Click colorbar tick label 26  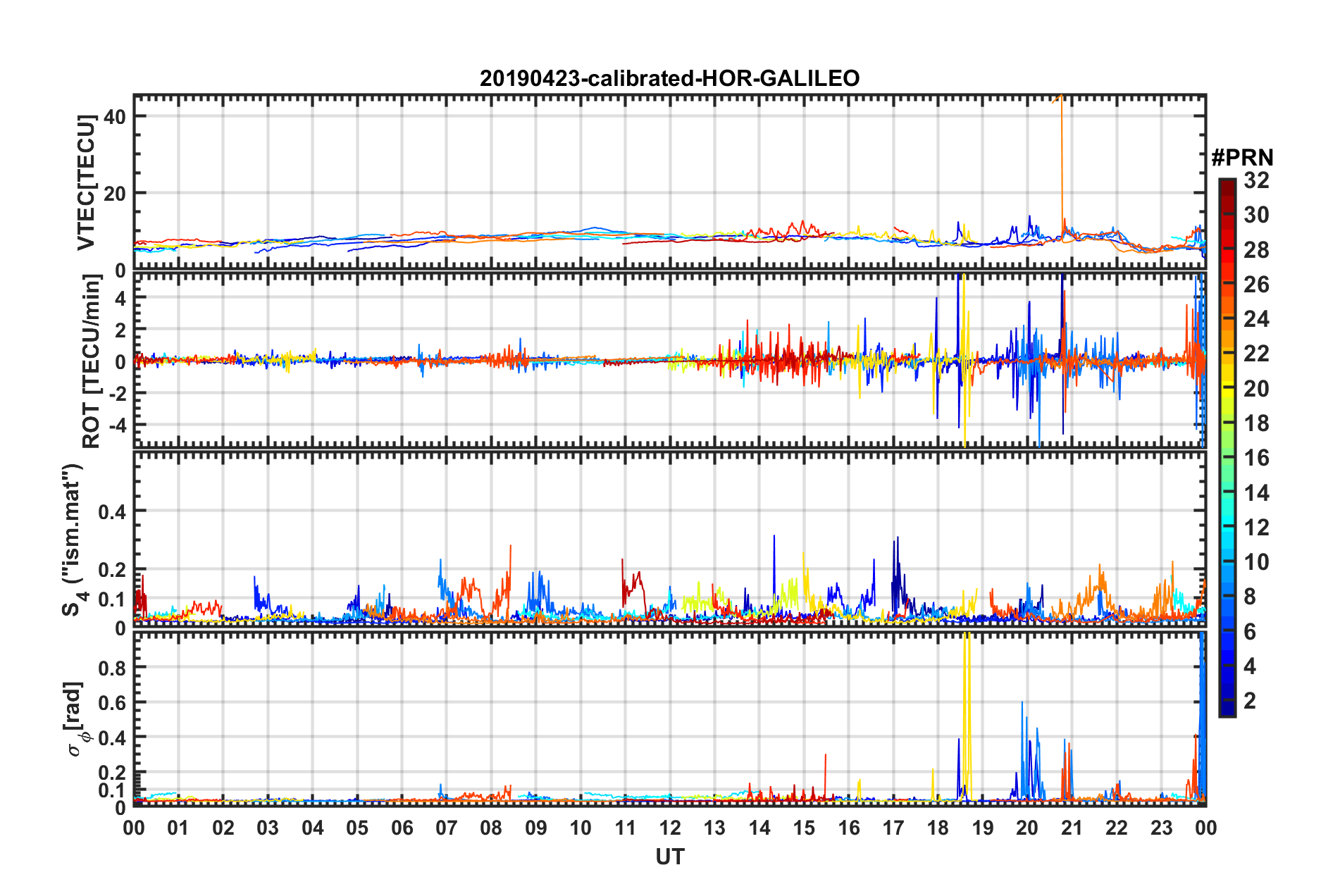point(1256,285)
